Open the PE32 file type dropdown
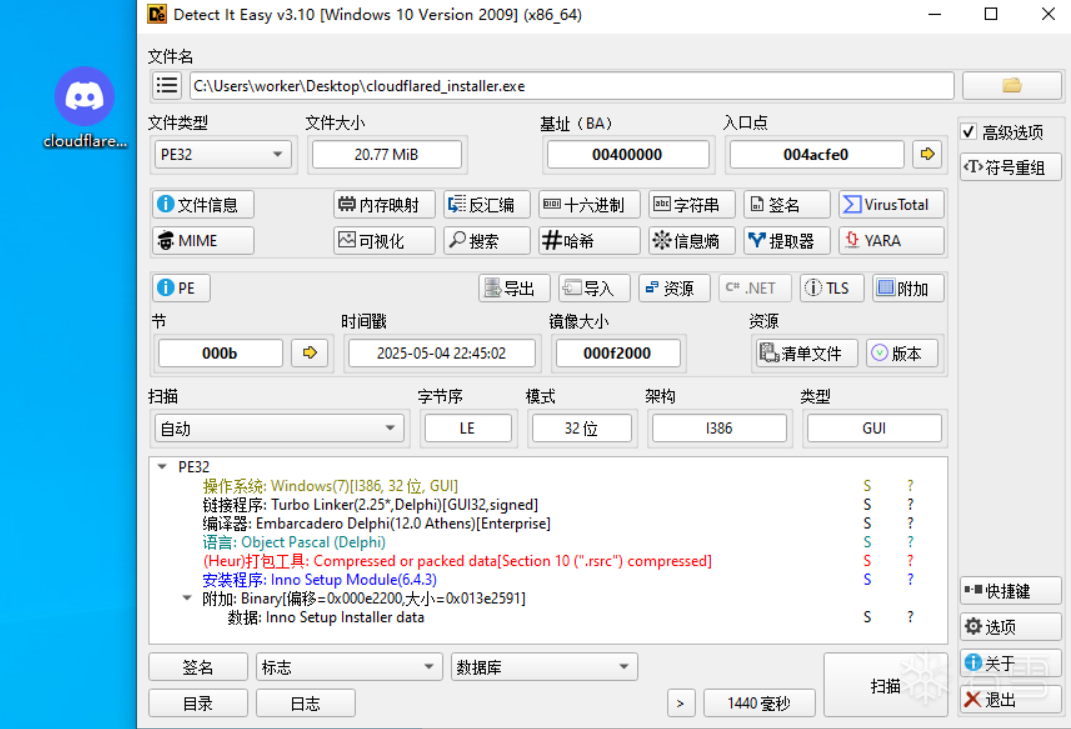 [x=223, y=154]
